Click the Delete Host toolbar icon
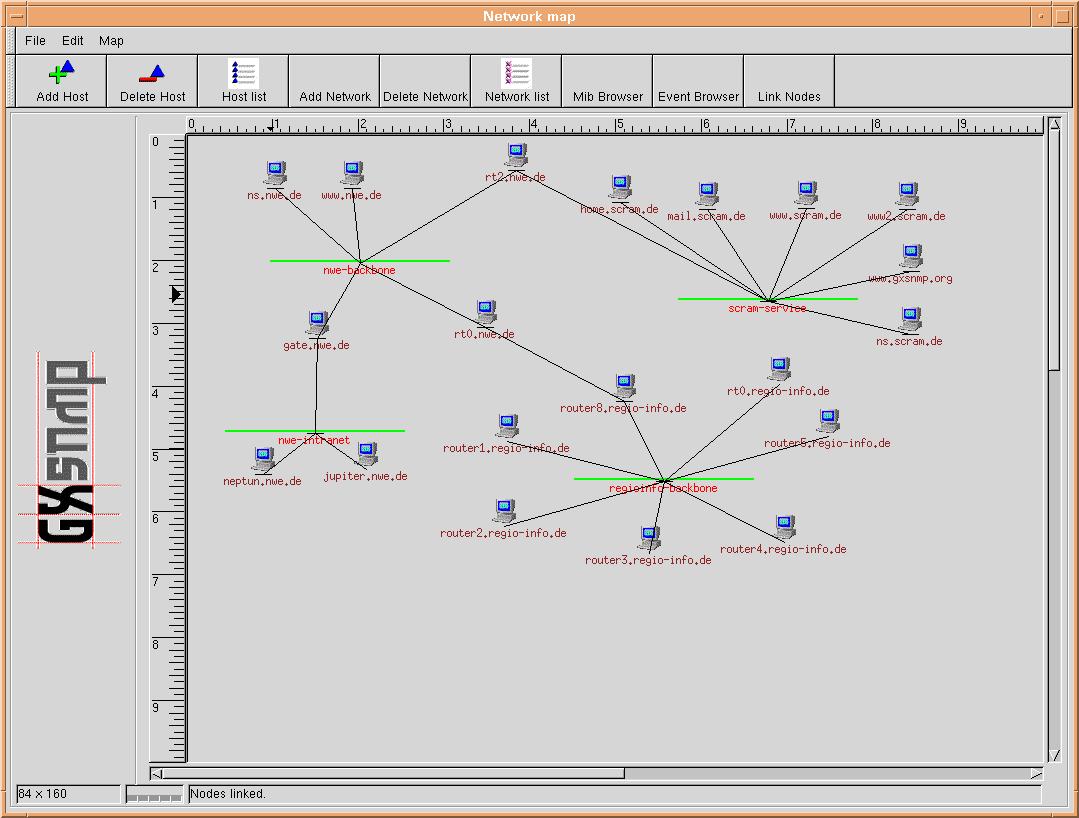 coord(152,72)
